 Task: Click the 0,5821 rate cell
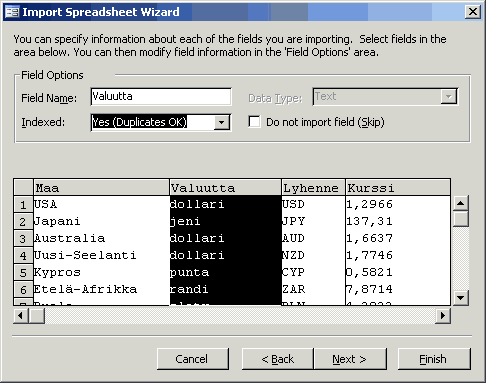coord(398,272)
